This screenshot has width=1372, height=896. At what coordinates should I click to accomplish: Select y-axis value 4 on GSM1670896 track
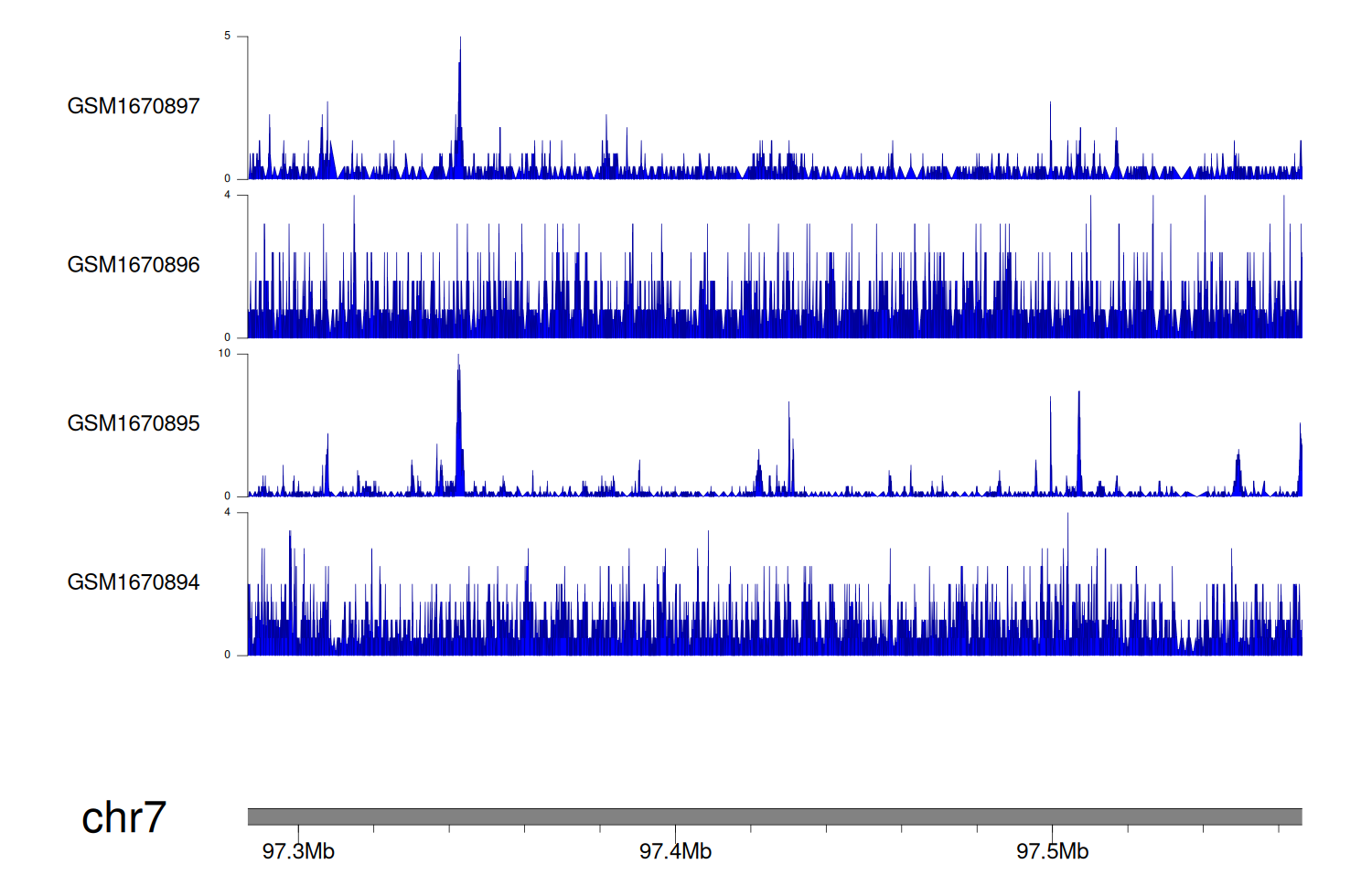point(228,195)
